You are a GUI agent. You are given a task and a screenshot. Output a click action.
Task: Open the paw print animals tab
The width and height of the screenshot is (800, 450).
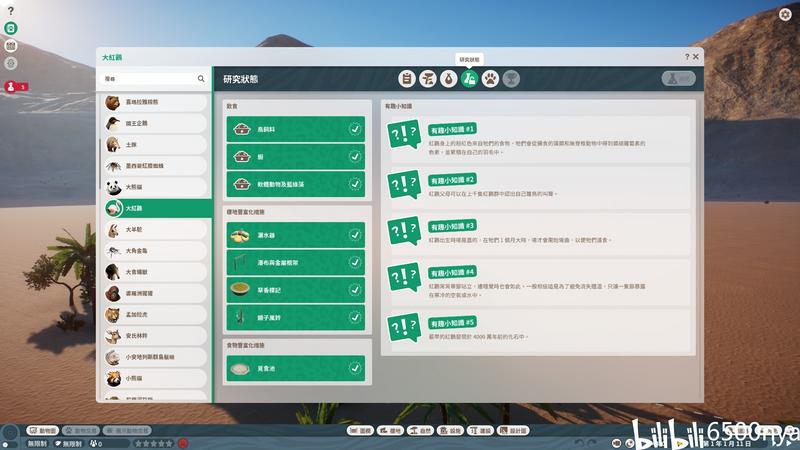click(490, 79)
